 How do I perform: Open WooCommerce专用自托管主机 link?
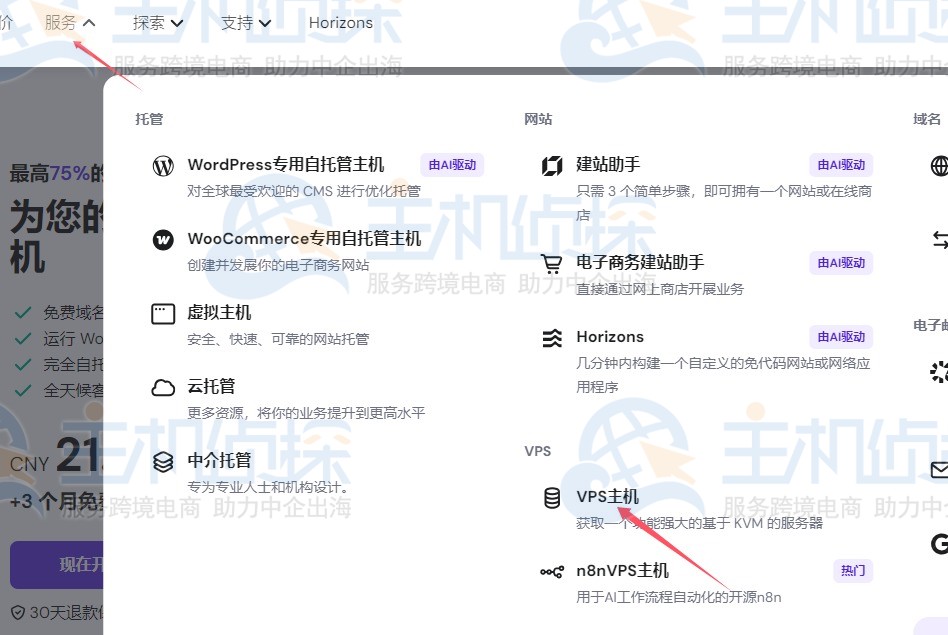click(304, 239)
